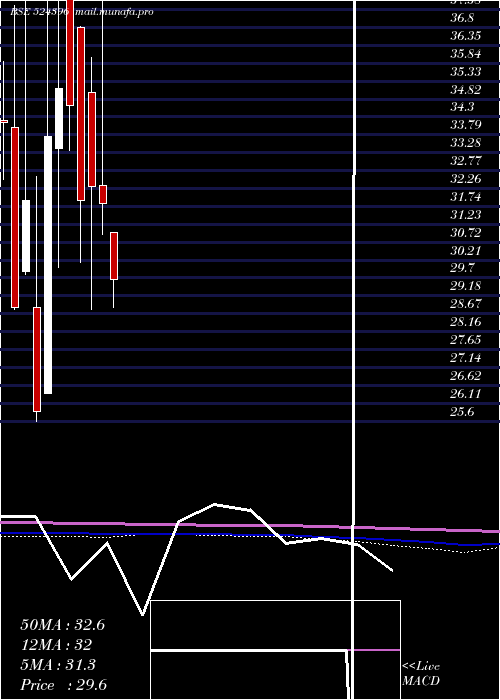
Task: Click the 32.26 price axis label
Action: [466, 179]
